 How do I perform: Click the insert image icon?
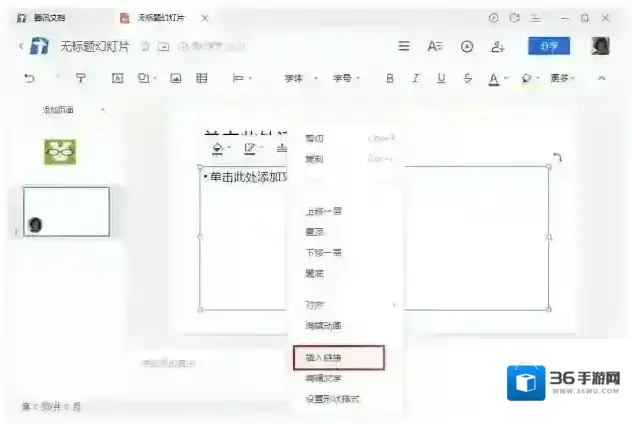click(176, 78)
